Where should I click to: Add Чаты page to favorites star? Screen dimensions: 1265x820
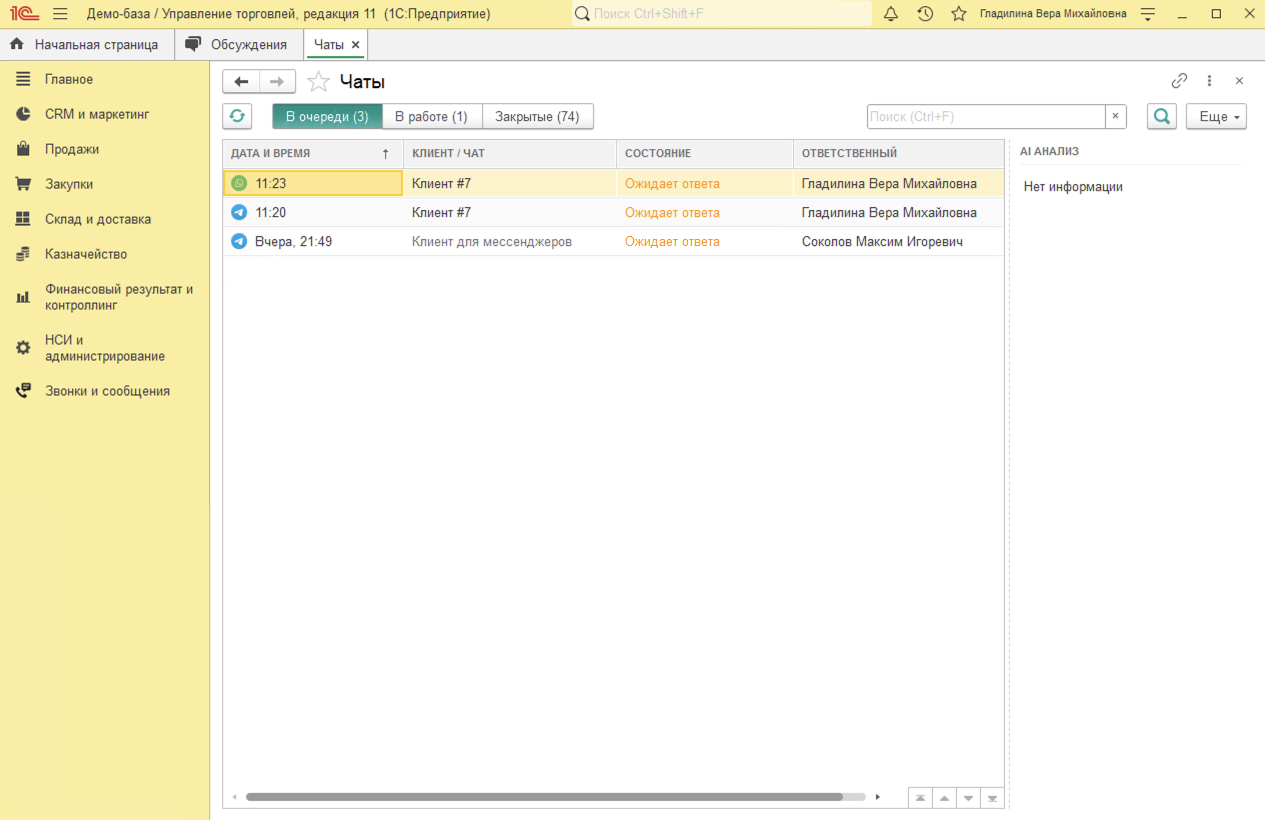click(x=318, y=82)
